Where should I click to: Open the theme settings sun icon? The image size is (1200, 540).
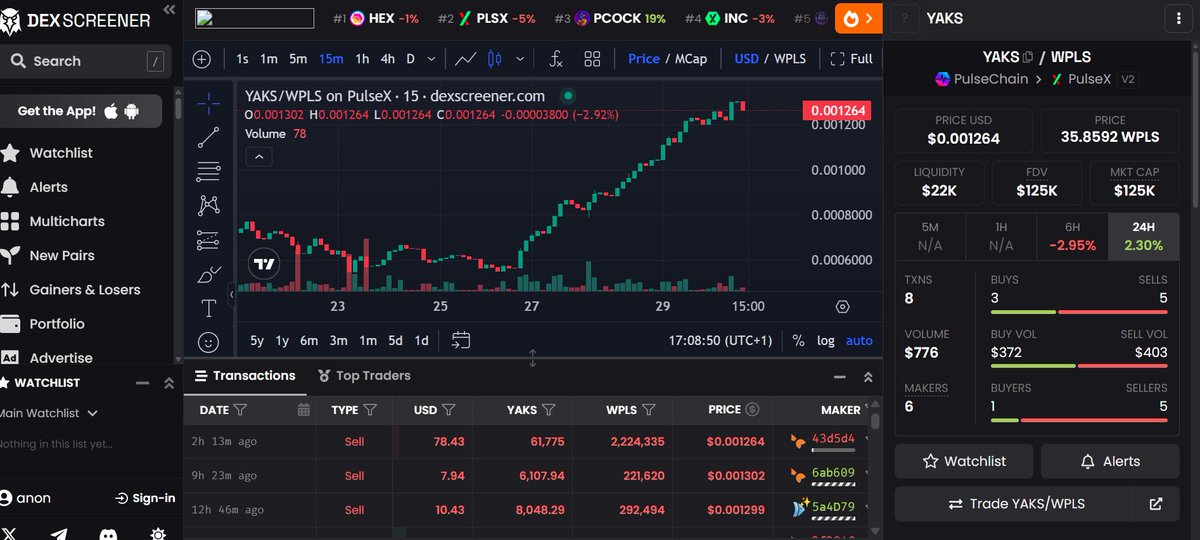coord(157,533)
